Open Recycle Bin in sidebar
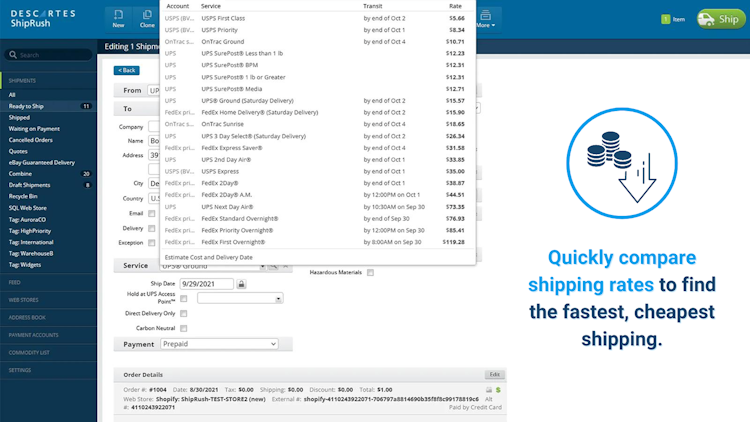750x422 pixels. click(23, 196)
